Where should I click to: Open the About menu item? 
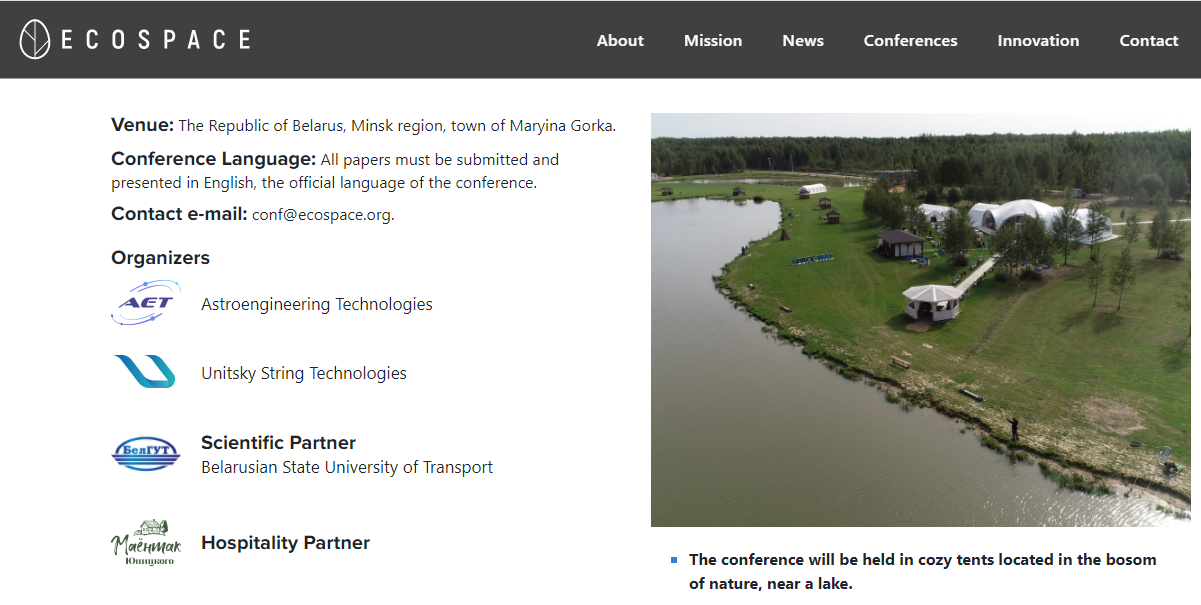click(x=620, y=41)
